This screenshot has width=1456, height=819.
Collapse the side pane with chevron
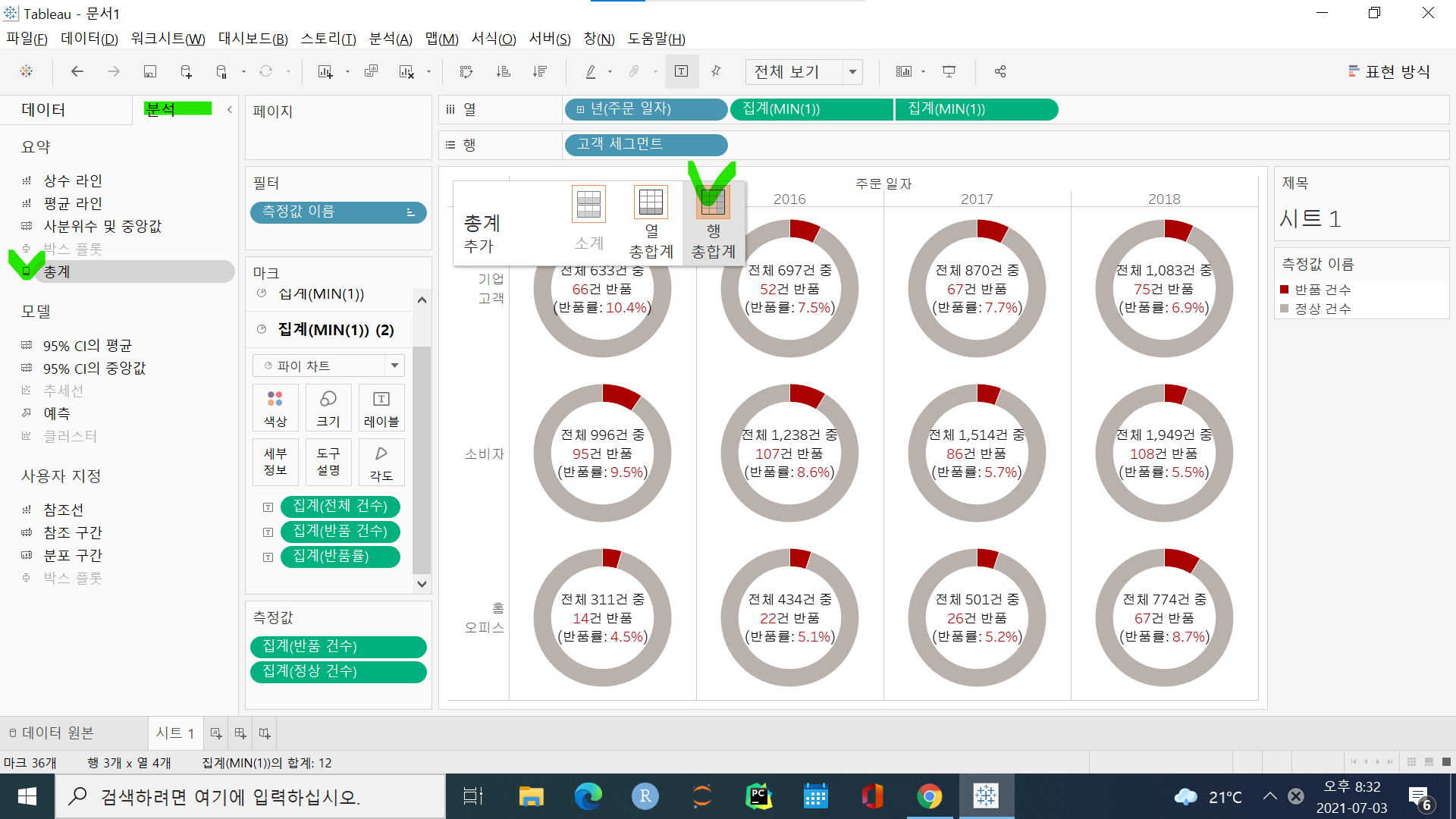pyautogui.click(x=229, y=110)
